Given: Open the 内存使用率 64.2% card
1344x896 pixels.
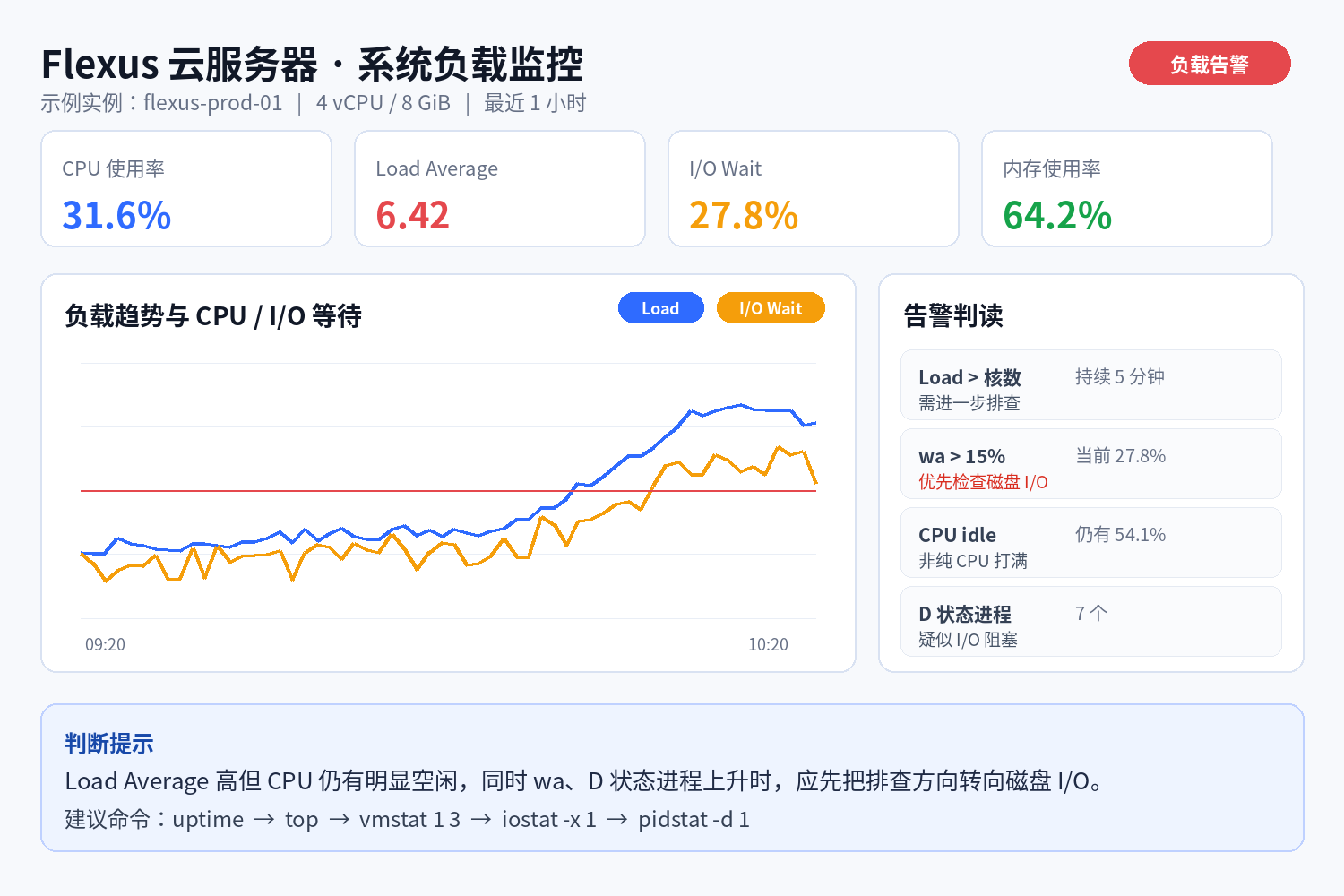Looking at the screenshot, I should pos(1127,189).
